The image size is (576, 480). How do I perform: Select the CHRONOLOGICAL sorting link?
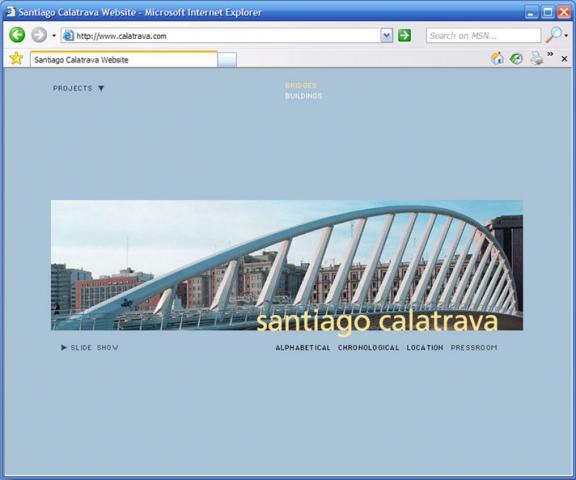(368, 347)
